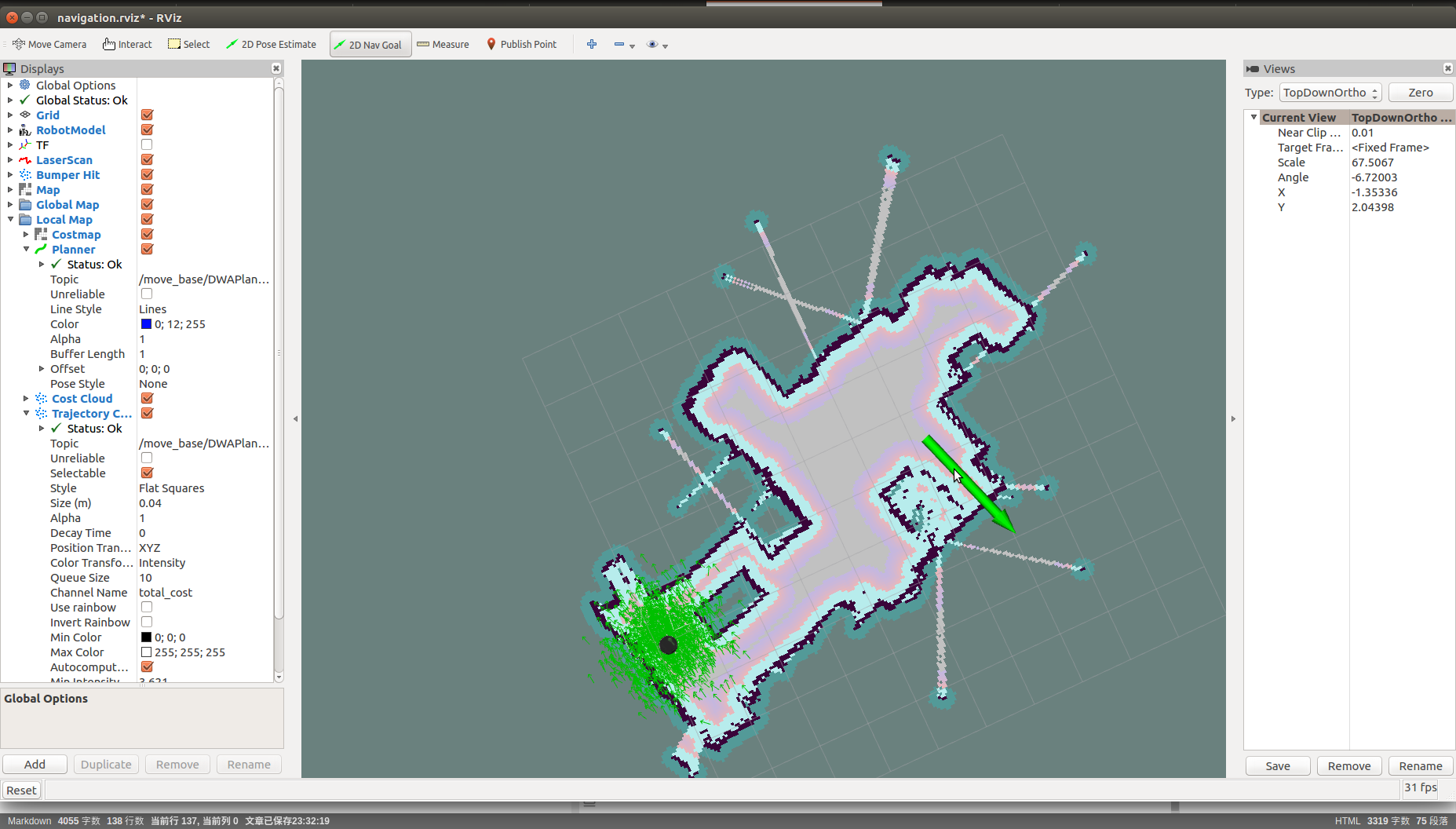This screenshot has width=1456, height=829.
Task: Click the Global Options gear icon
Action: [x=25, y=85]
